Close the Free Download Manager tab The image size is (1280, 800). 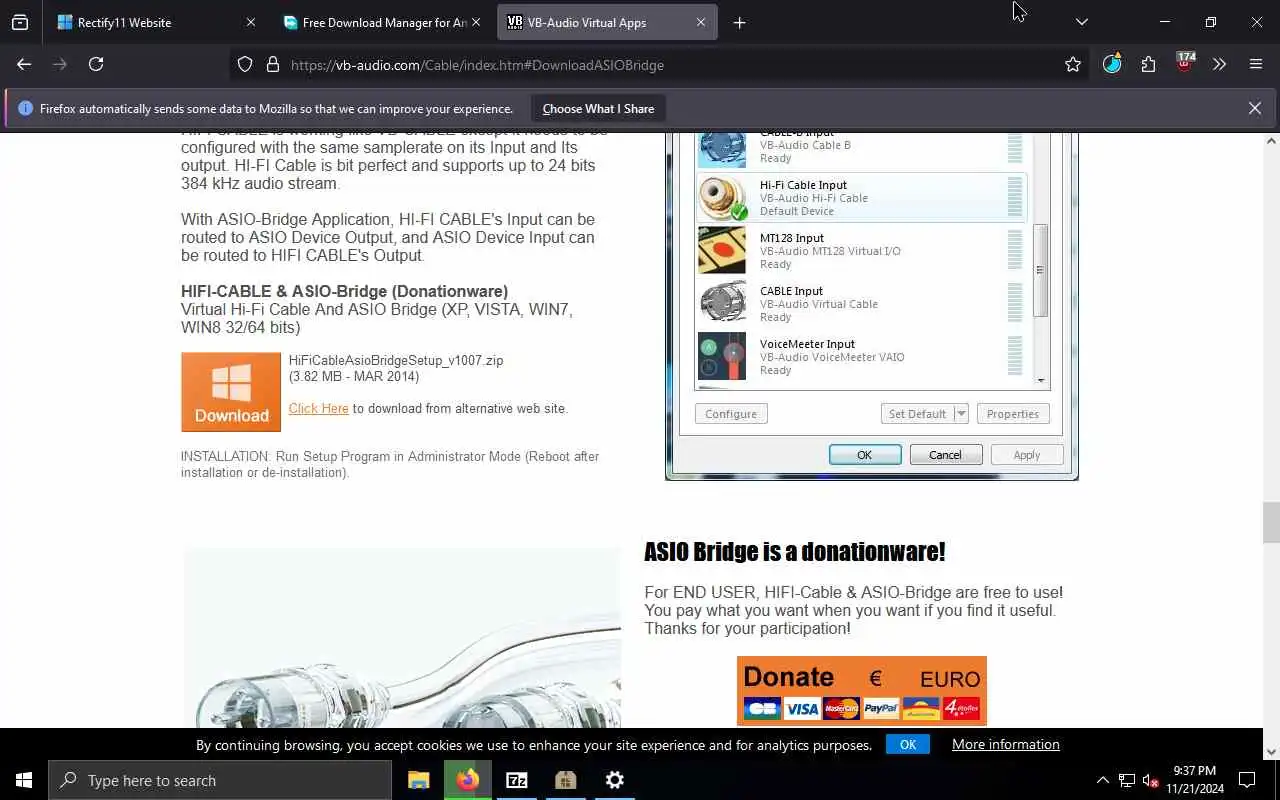coord(476,22)
